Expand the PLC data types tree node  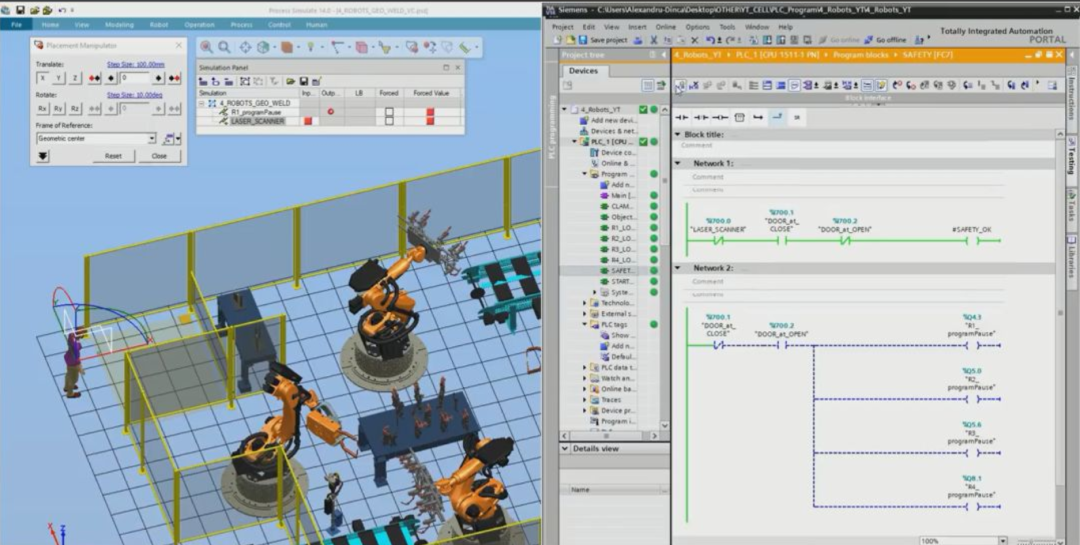click(x=585, y=368)
